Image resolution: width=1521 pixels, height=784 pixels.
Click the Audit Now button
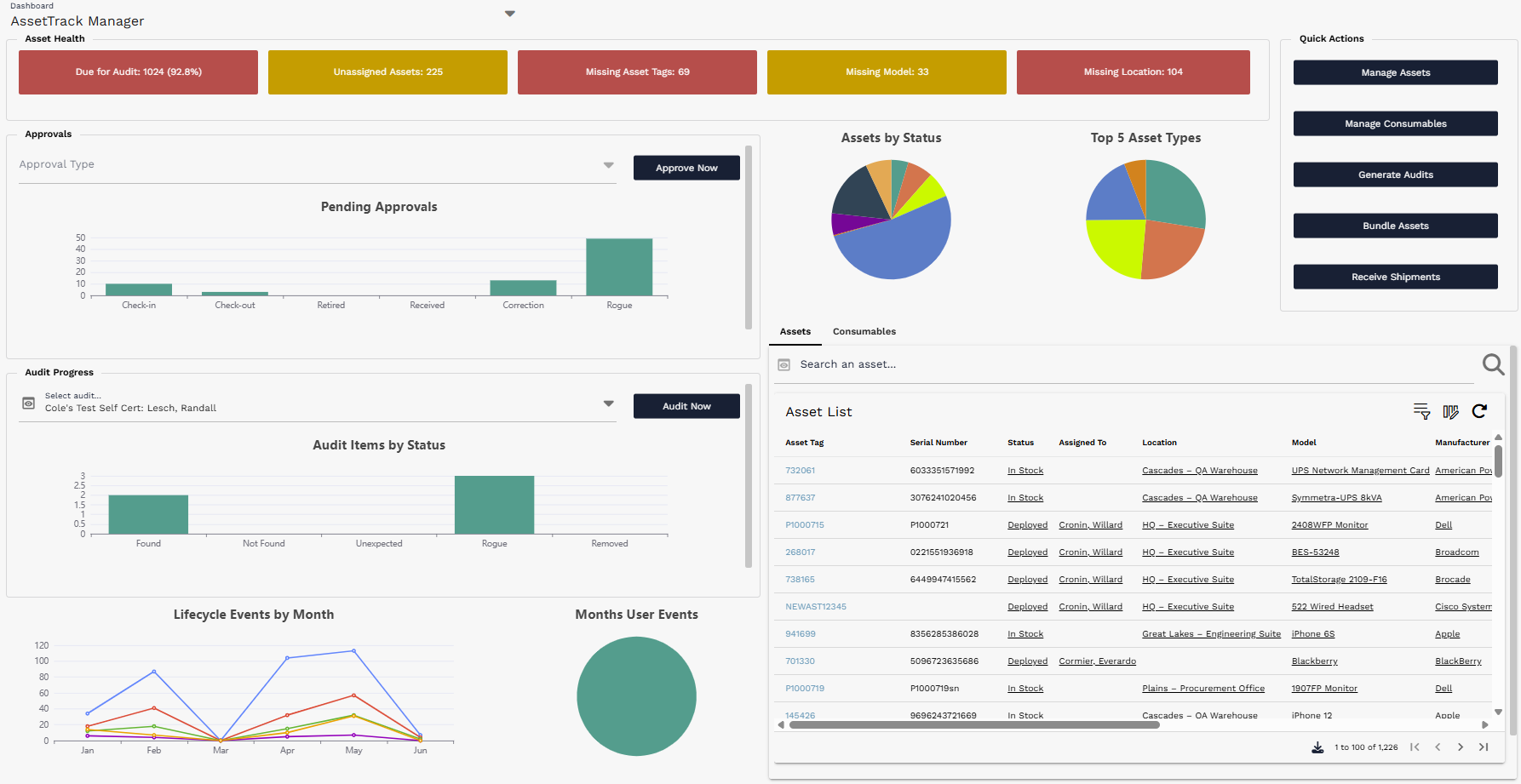point(686,406)
